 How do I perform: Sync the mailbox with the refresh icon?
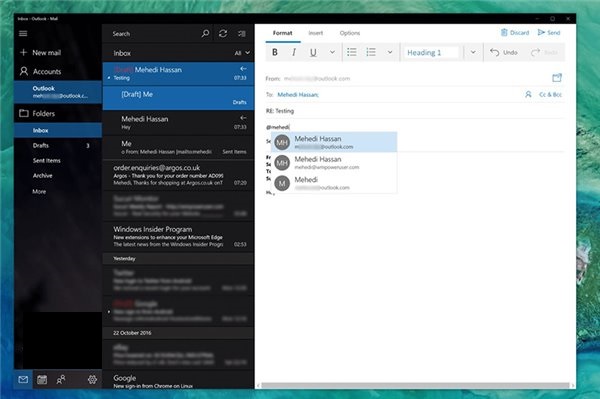click(x=223, y=33)
